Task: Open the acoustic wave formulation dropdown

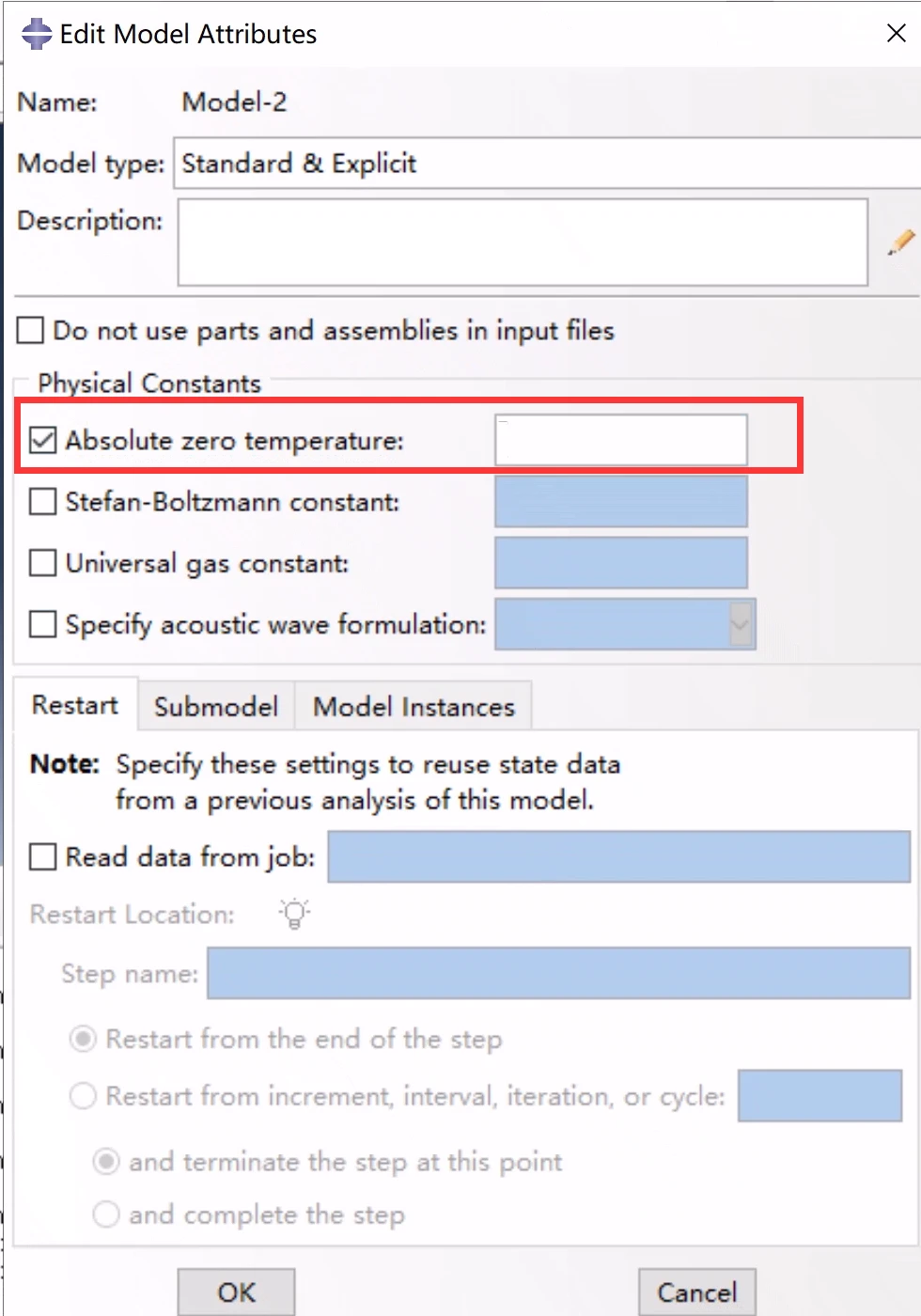Action: pos(741,624)
